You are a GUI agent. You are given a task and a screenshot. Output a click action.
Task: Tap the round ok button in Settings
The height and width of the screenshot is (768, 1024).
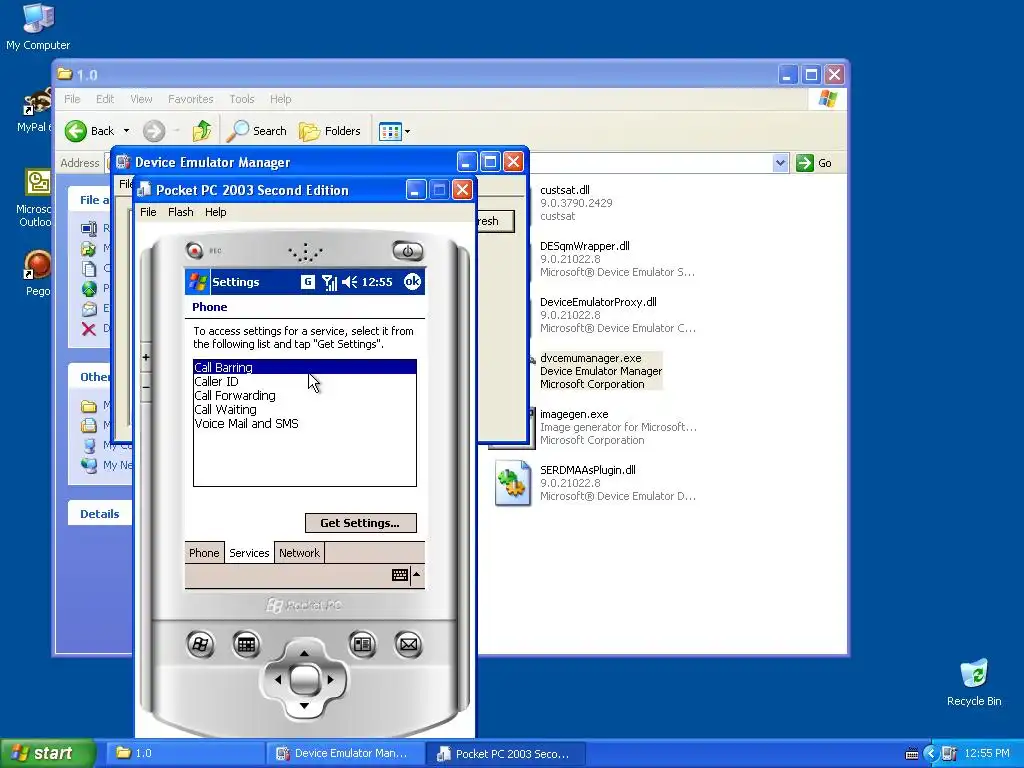[412, 281]
